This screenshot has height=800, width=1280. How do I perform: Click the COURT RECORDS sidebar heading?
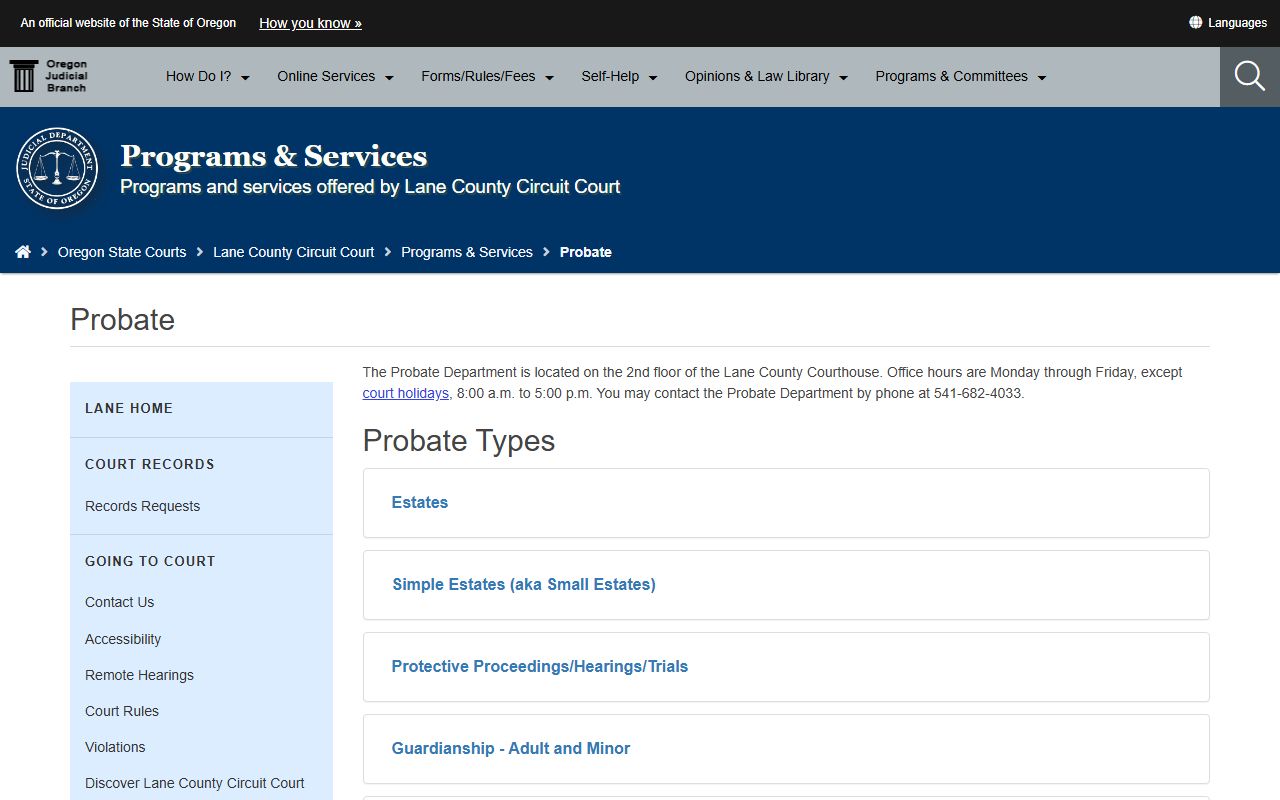tap(150, 464)
